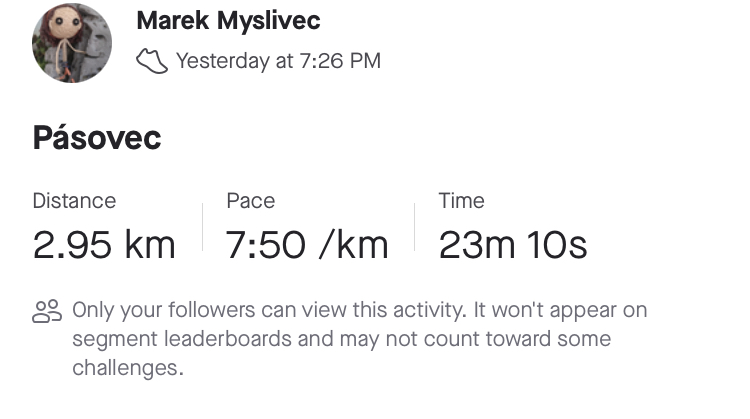Viewport: 750px width, 419px height.
Task: Click the 'km' unit next to 2.95
Action: coord(150,245)
